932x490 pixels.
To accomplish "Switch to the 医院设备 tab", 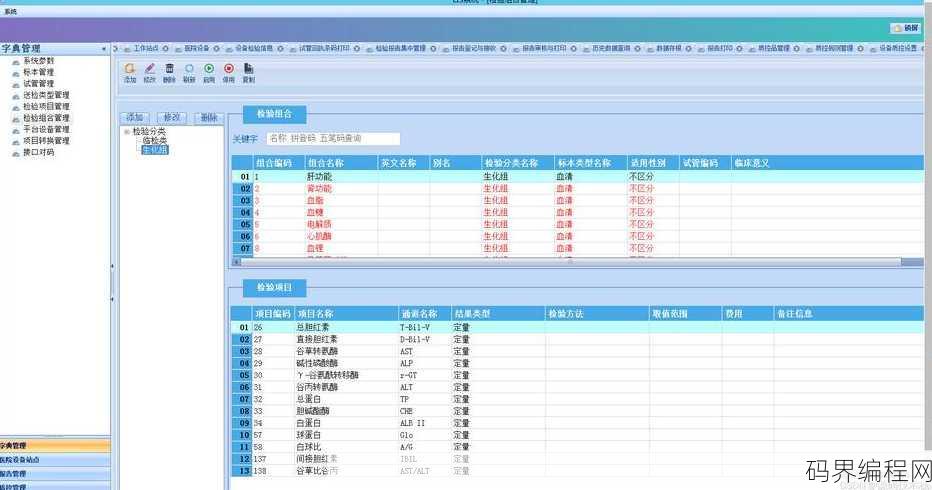I will click(x=196, y=48).
